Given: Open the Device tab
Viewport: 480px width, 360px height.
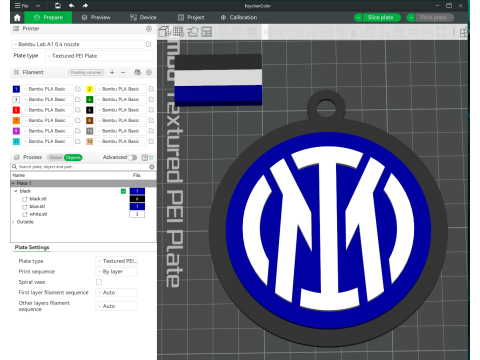Looking at the screenshot, I should click(143, 17).
